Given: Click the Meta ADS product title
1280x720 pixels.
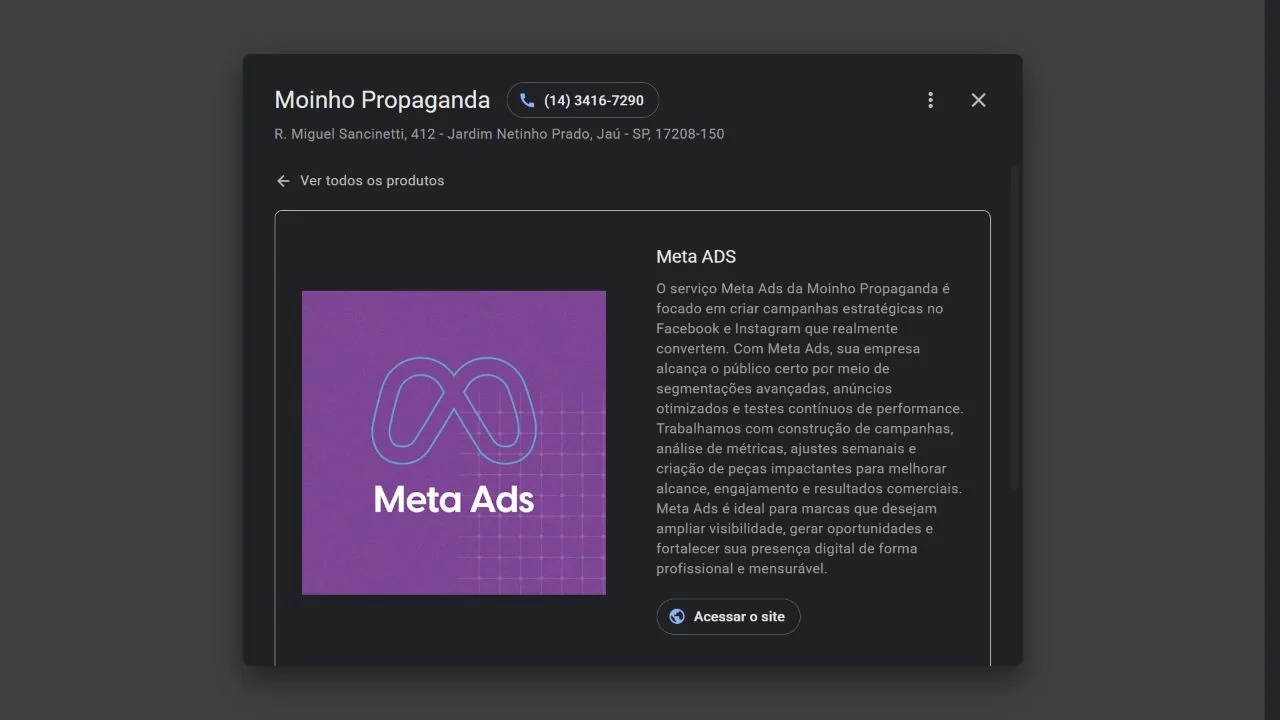Looking at the screenshot, I should (696, 257).
